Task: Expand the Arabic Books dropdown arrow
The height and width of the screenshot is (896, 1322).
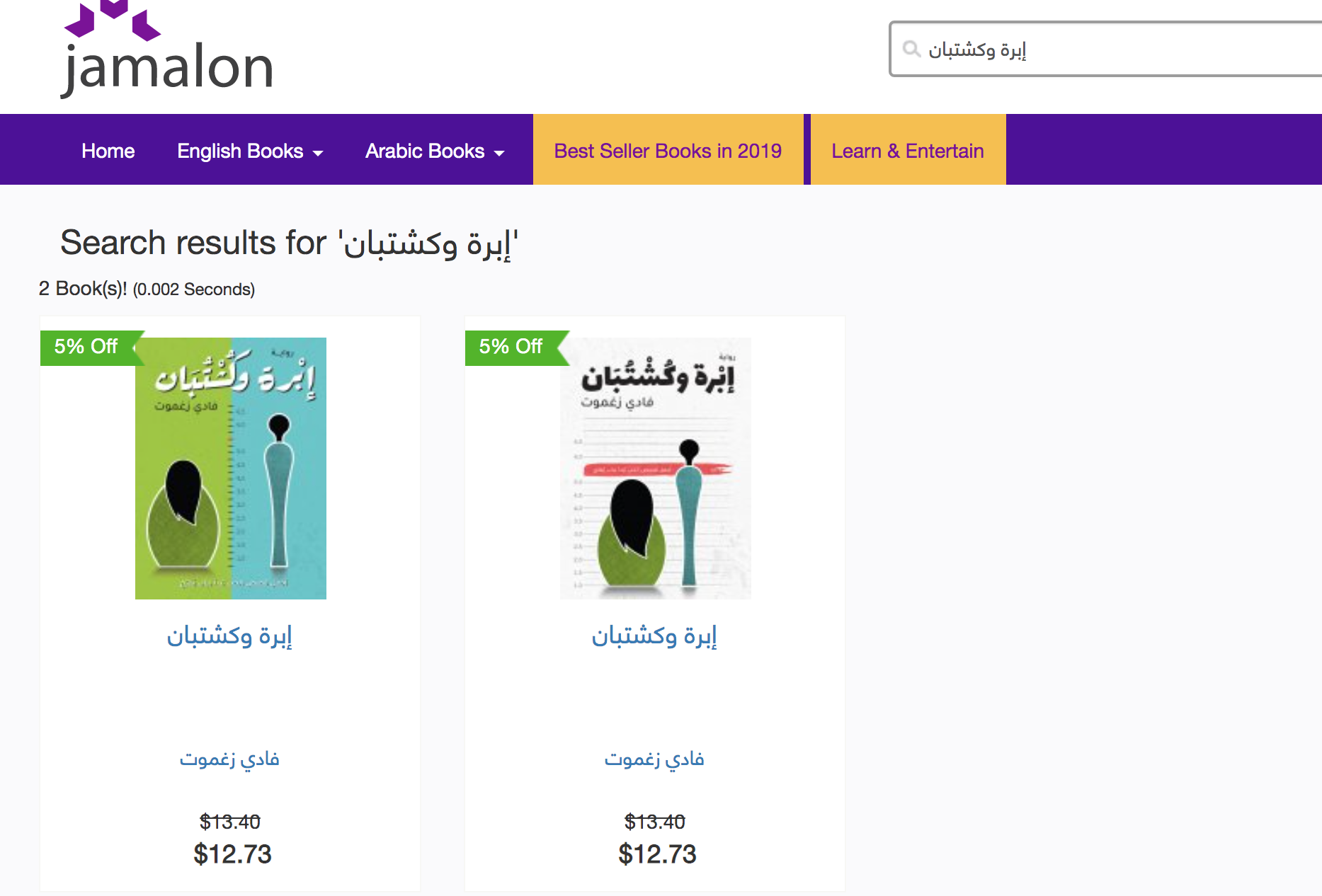Action: [x=499, y=153]
